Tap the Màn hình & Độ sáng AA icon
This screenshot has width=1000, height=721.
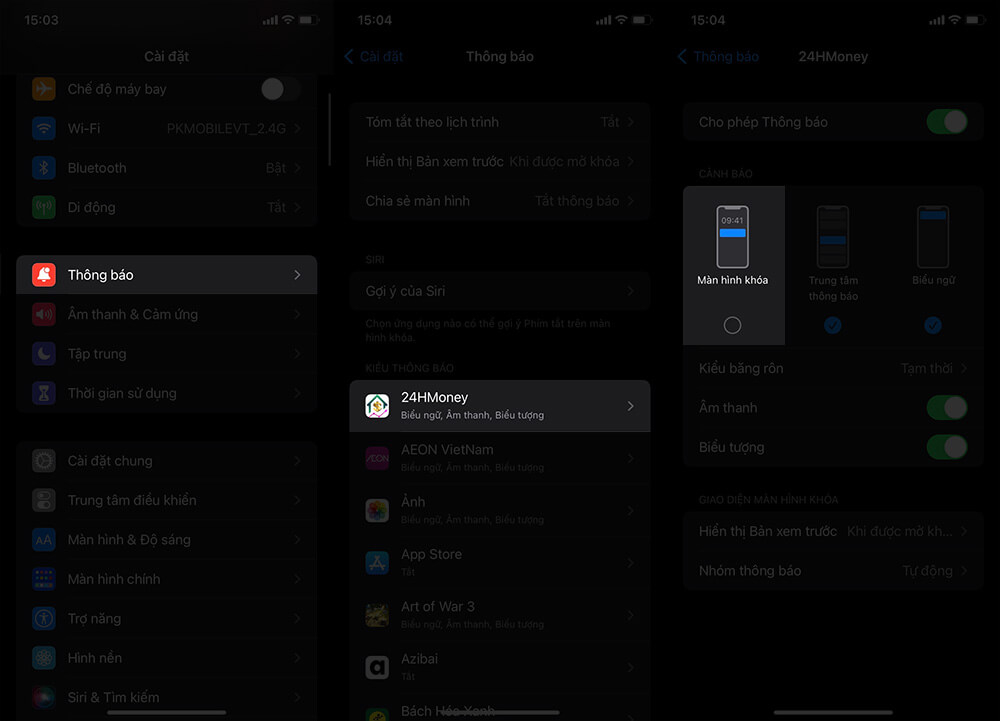point(44,540)
